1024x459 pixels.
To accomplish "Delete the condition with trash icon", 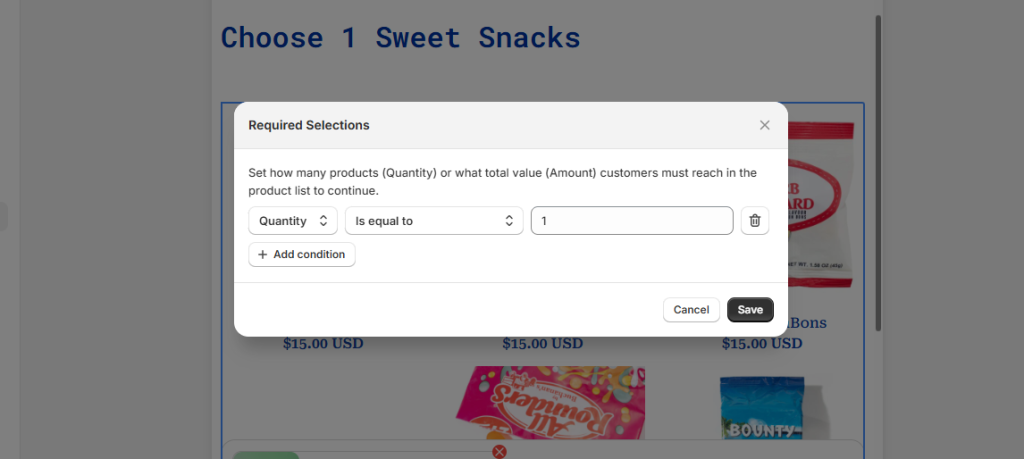I will point(755,221).
